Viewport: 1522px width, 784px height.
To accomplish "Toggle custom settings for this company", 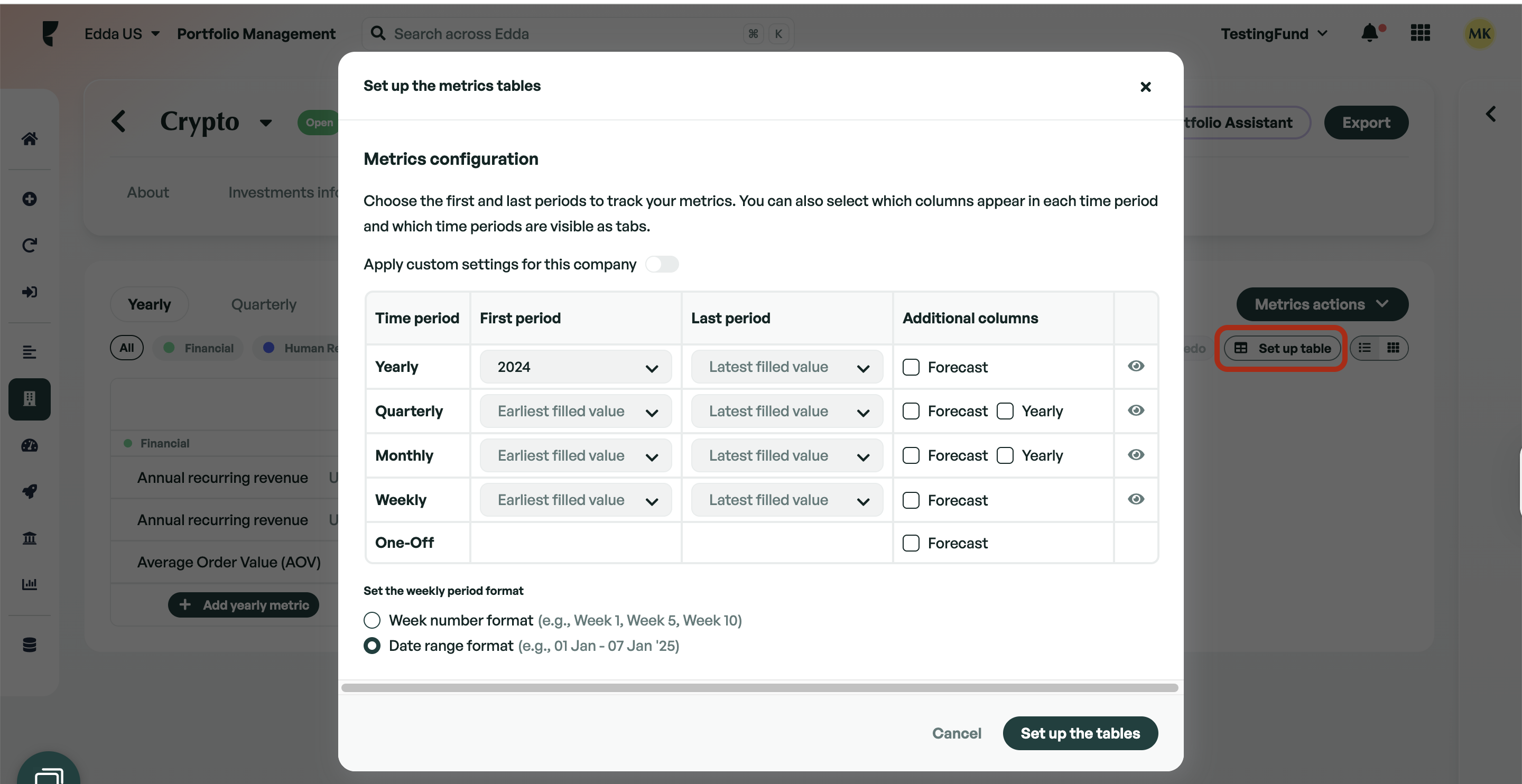I will pos(662,264).
